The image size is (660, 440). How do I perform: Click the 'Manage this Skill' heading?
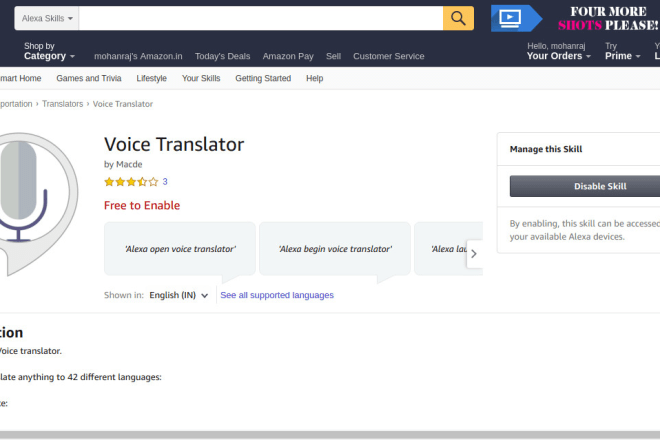pyautogui.click(x=546, y=149)
